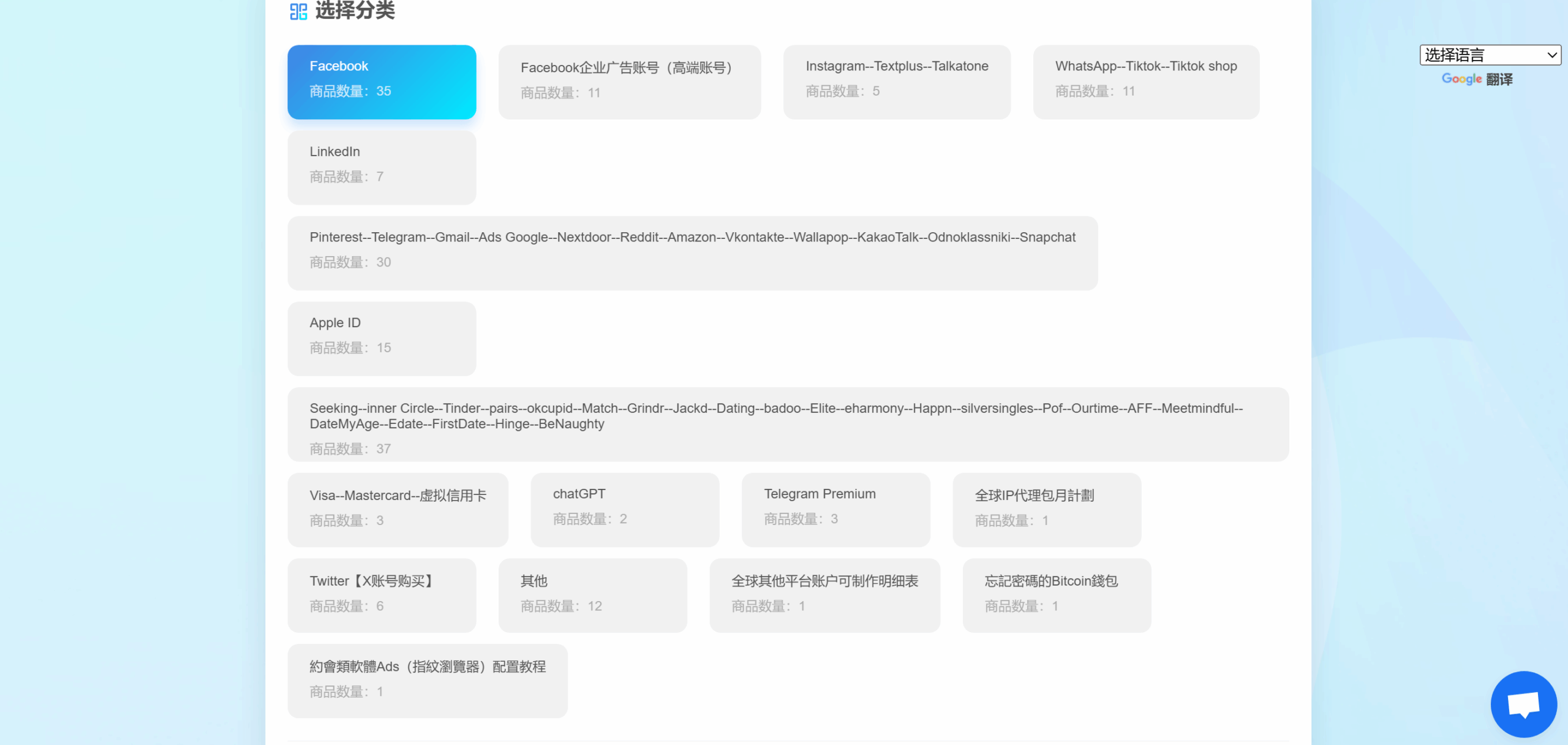
Task: Select the 其他 category card
Action: 592,595
